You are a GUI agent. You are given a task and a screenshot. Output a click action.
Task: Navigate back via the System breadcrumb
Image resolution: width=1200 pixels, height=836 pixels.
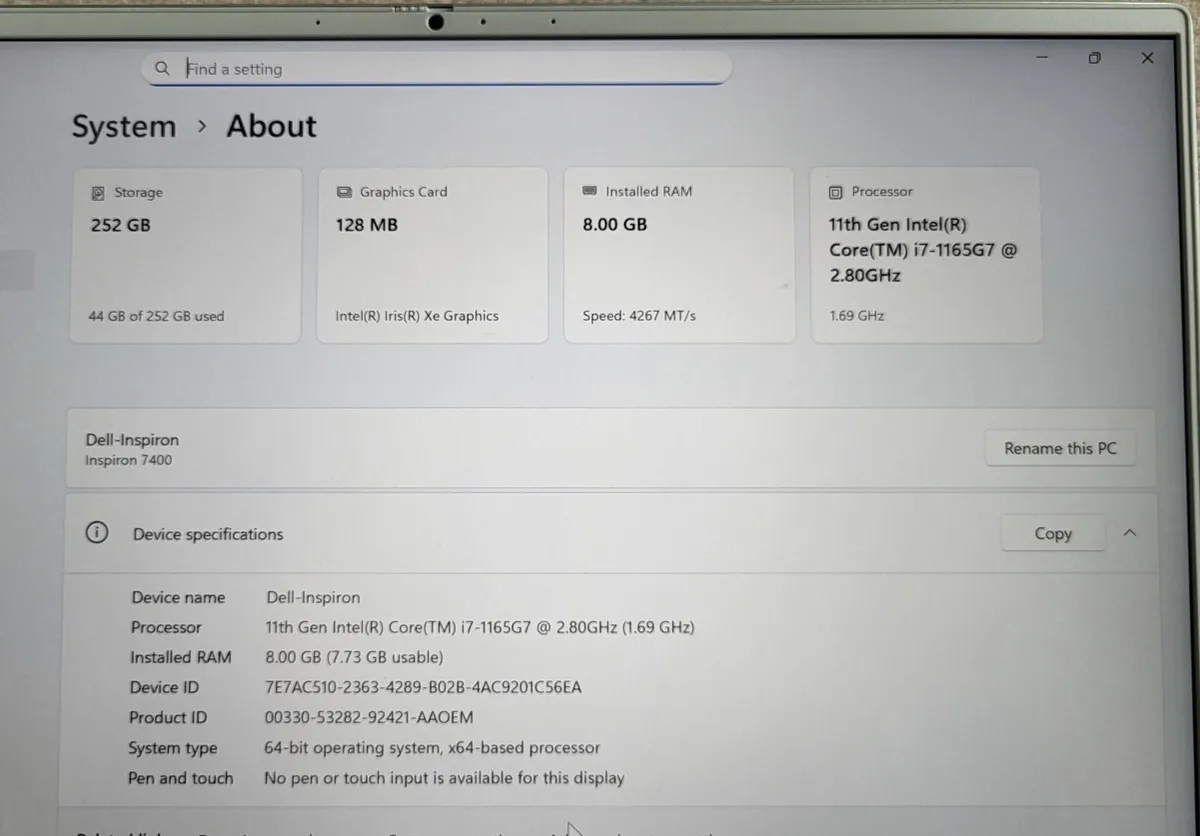pyautogui.click(x=123, y=126)
